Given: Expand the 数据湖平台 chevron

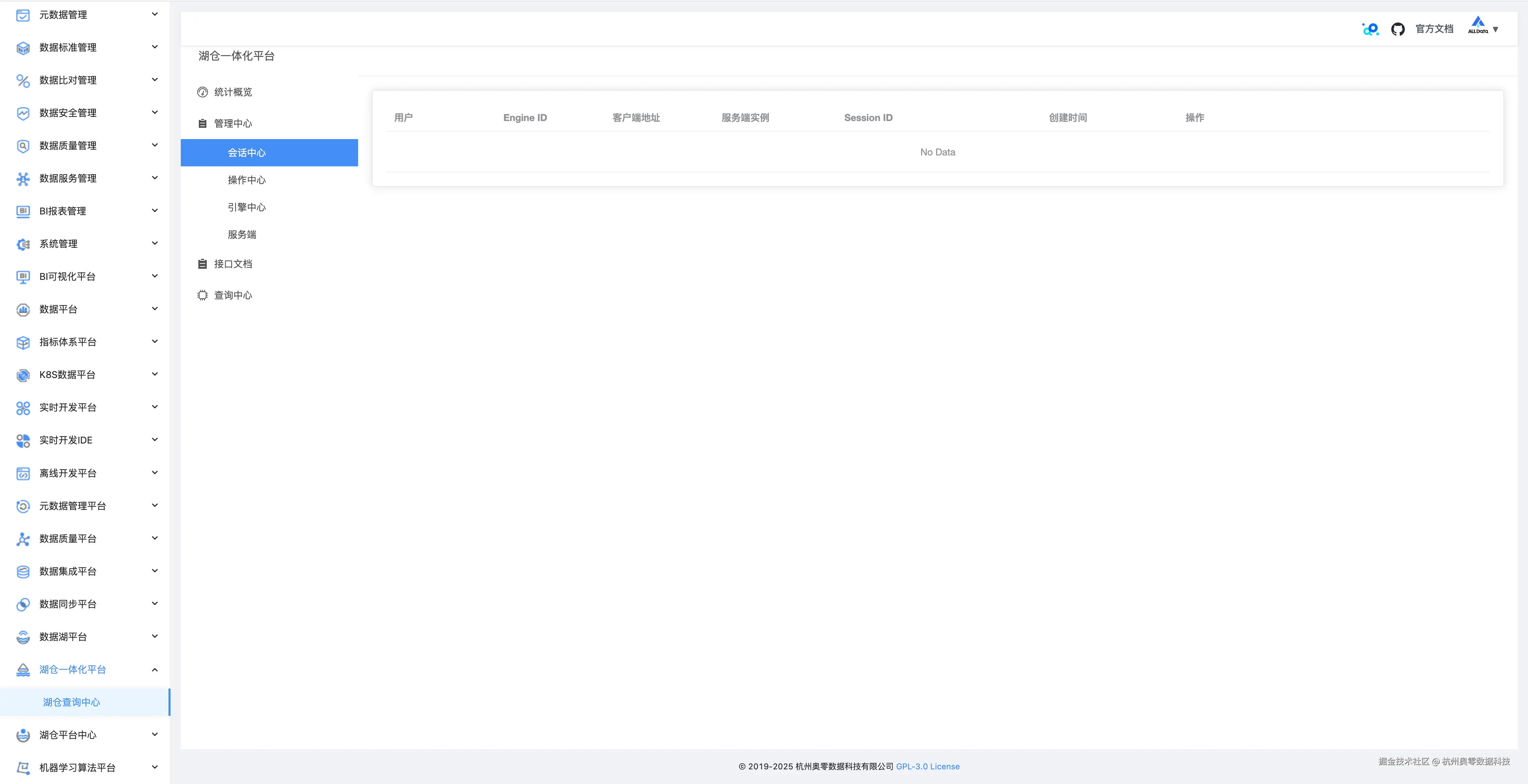Looking at the screenshot, I should (155, 636).
